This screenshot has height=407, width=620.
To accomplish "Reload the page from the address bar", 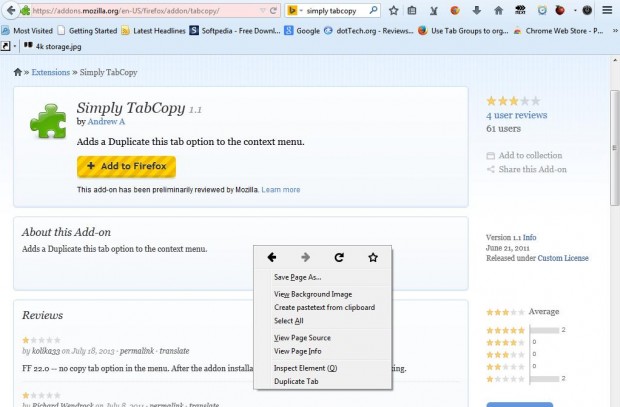I will click(273, 11).
